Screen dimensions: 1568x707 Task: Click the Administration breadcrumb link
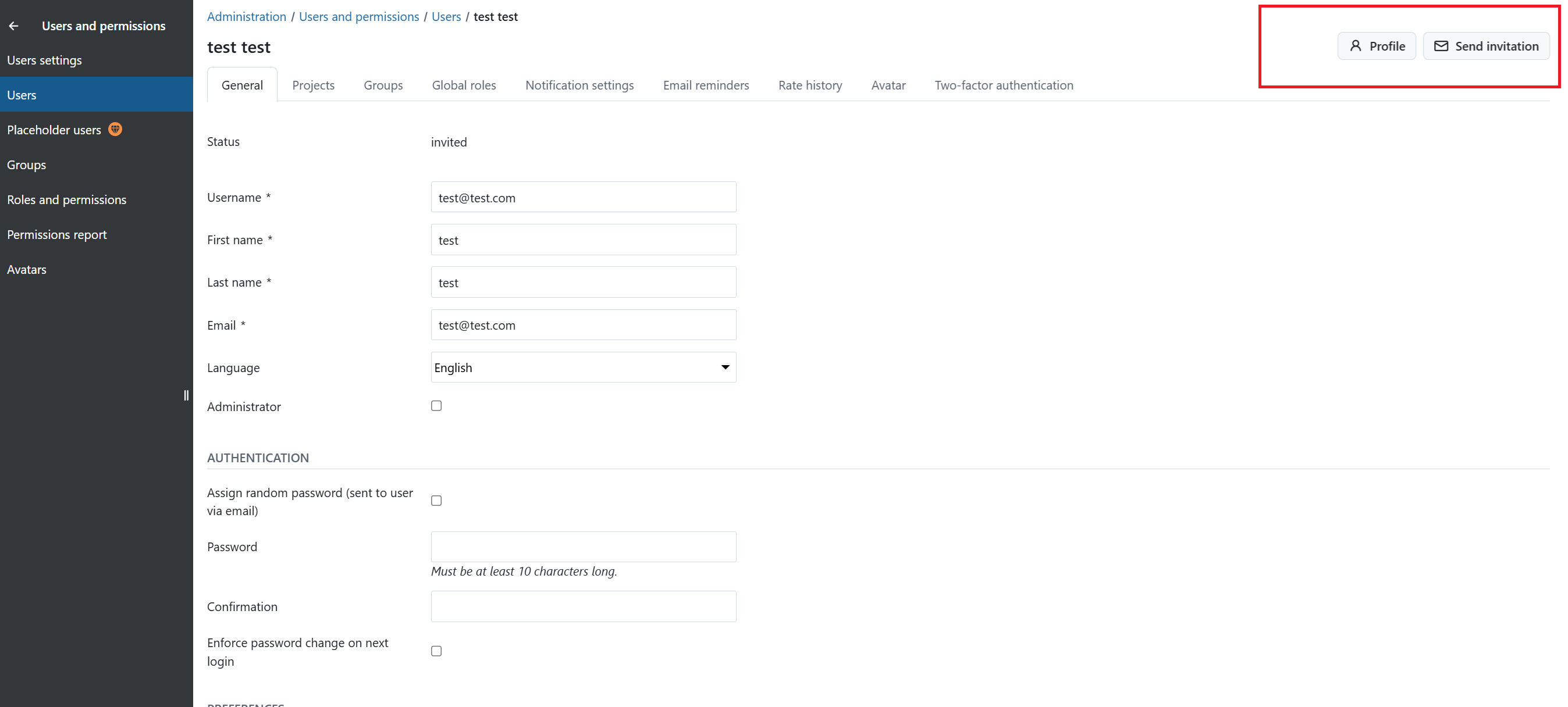click(246, 16)
